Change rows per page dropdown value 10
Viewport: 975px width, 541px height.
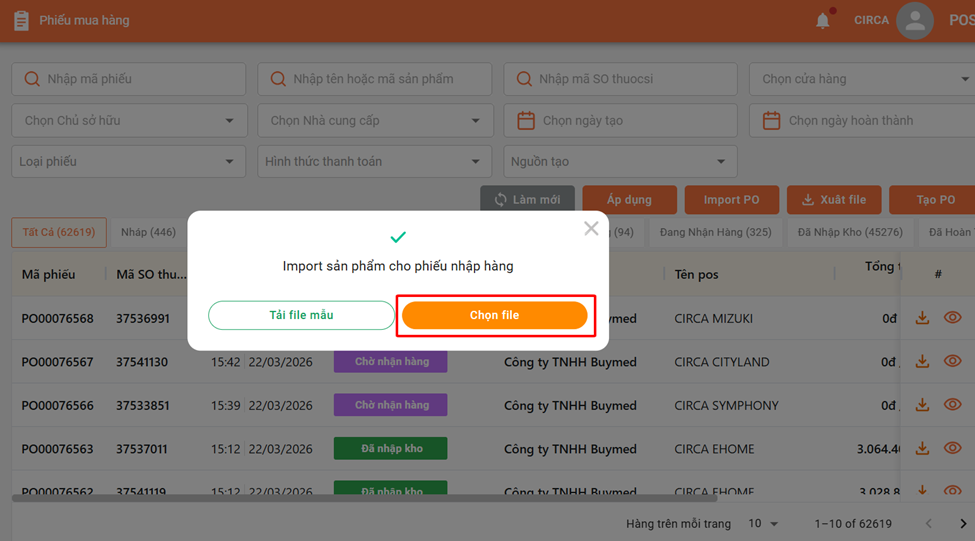coord(763,523)
